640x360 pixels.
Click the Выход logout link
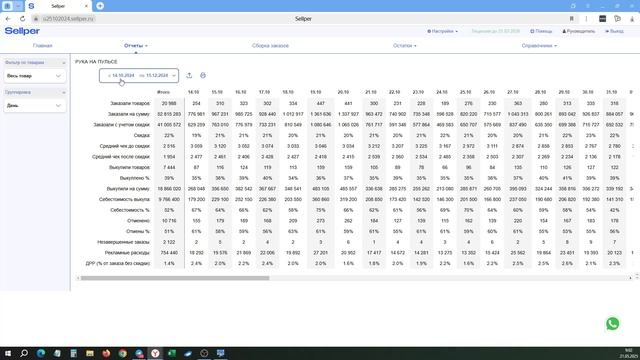pyautogui.click(x=614, y=31)
